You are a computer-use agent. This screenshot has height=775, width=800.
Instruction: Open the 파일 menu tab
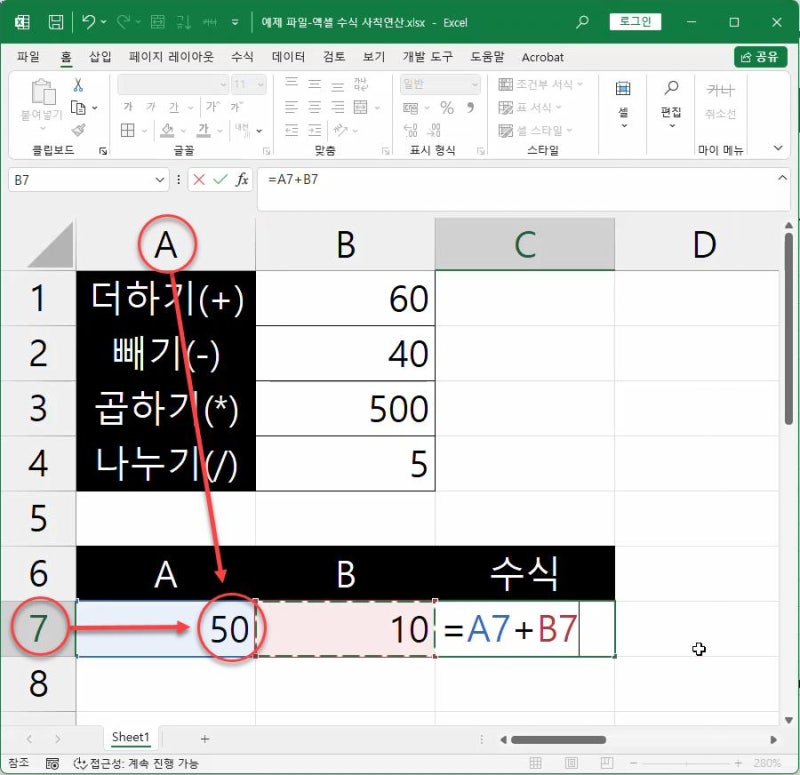click(x=28, y=57)
